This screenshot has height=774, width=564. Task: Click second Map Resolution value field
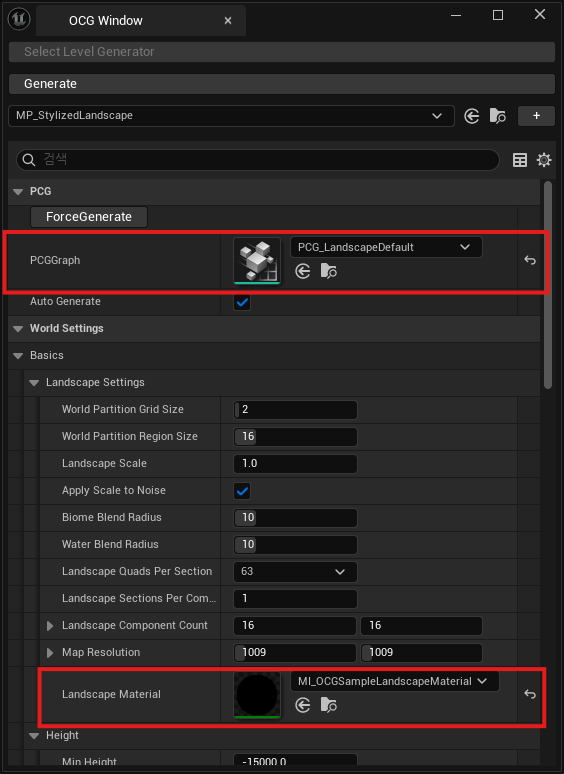421,653
